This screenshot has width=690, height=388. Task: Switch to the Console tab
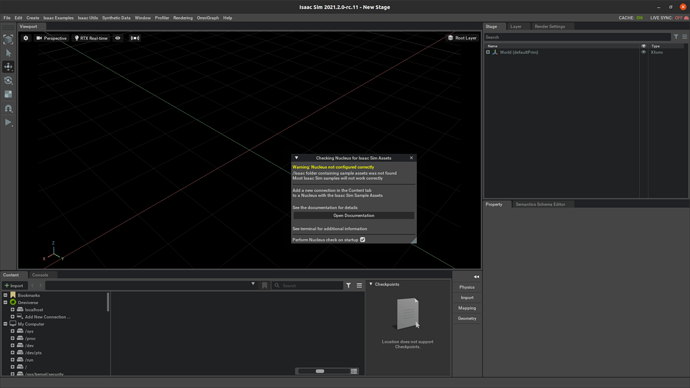click(x=40, y=275)
